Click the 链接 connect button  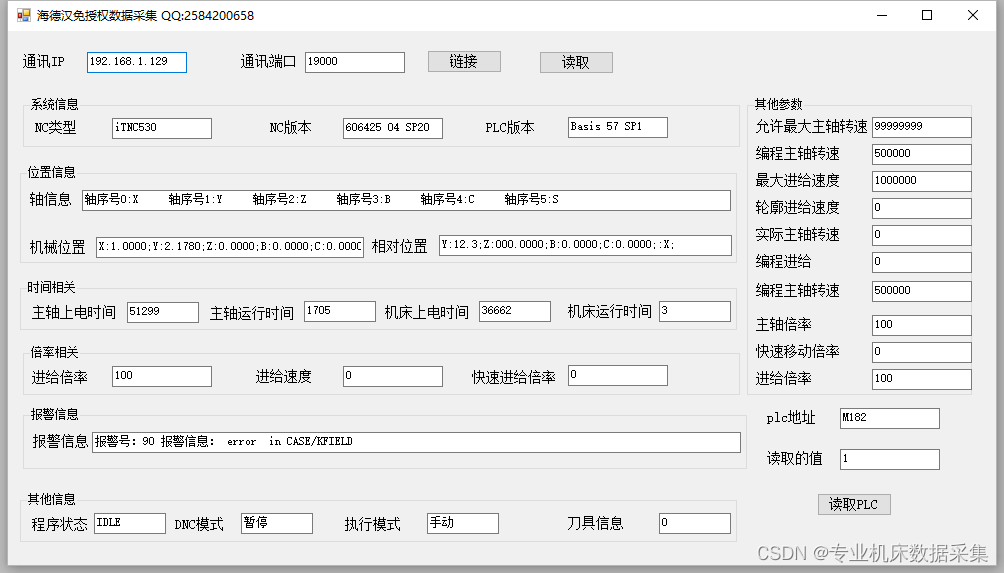click(x=463, y=62)
